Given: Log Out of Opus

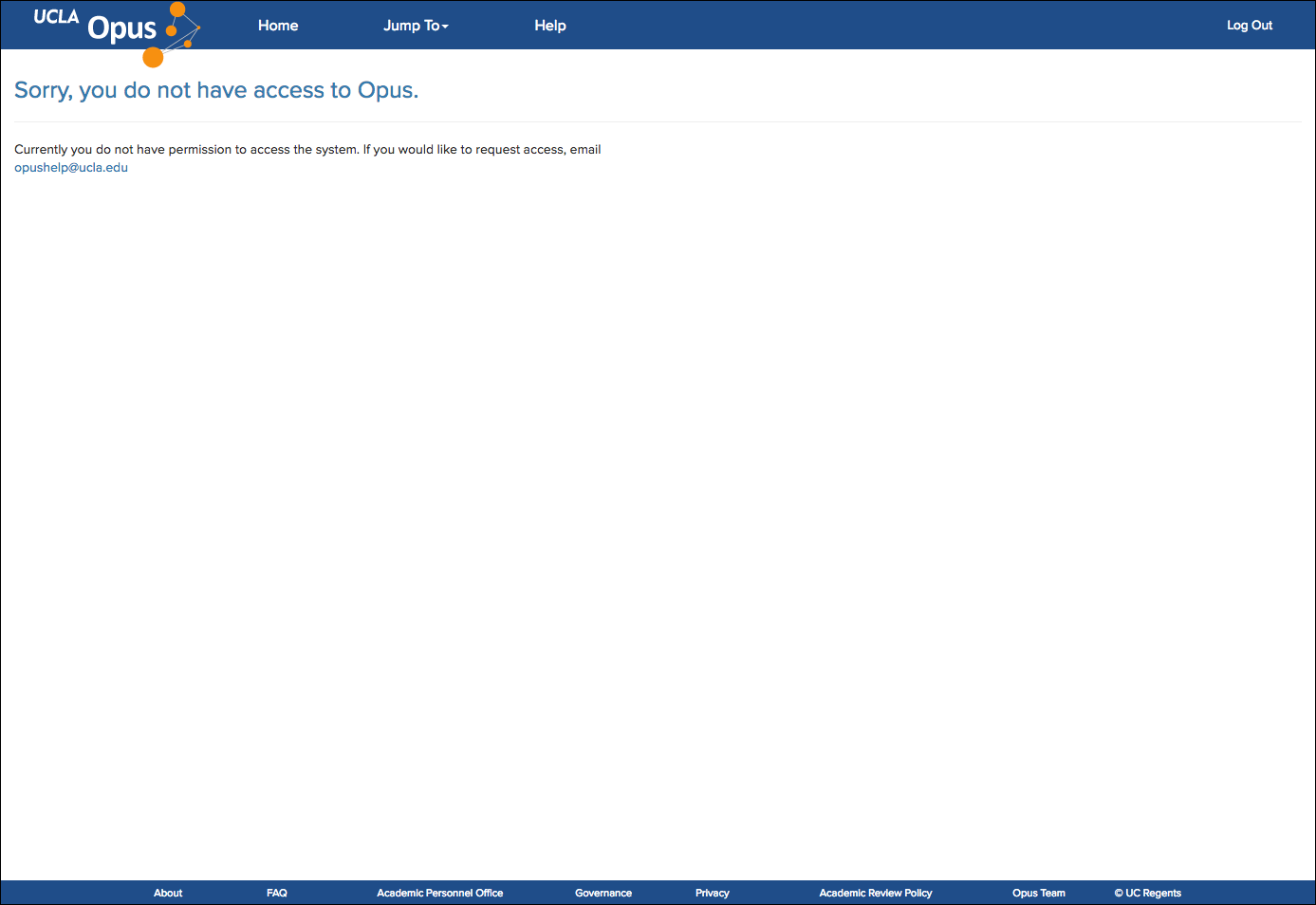Looking at the screenshot, I should [1250, 26].
